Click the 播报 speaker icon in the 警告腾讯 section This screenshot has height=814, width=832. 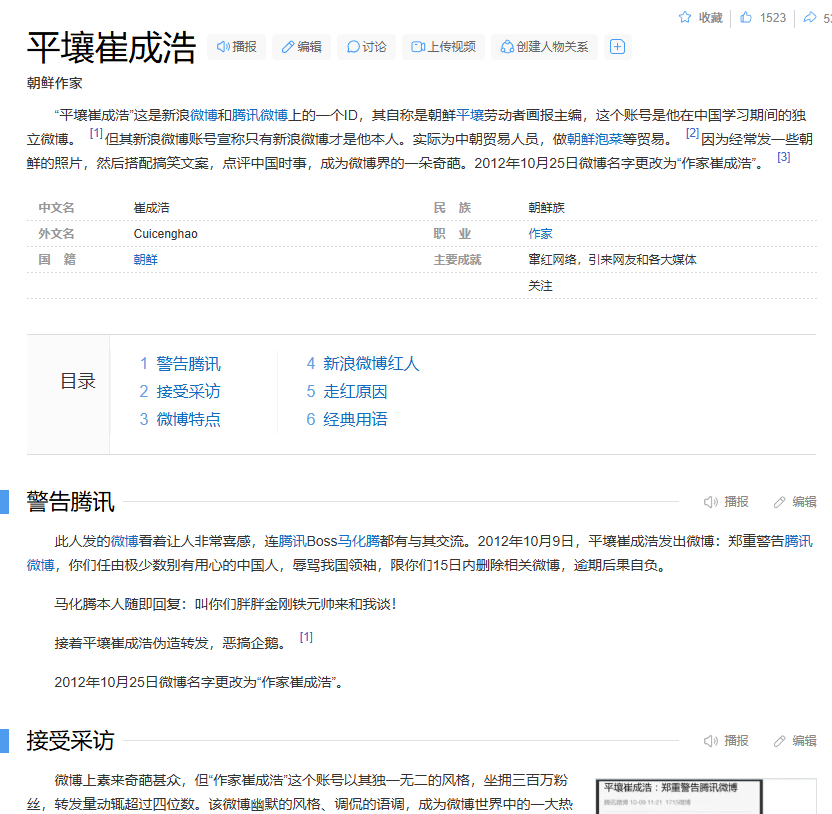click(711, 502)
